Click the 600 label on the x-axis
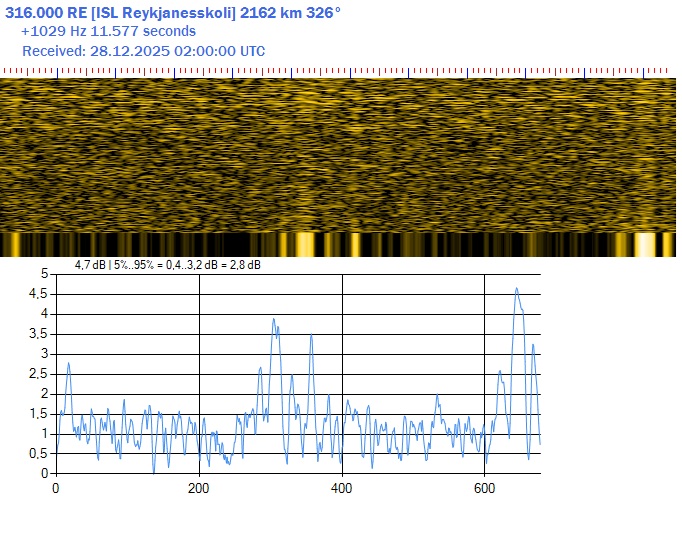Image resolution: width=682 pixels, height=533 pixels. (x=484, y=488)
